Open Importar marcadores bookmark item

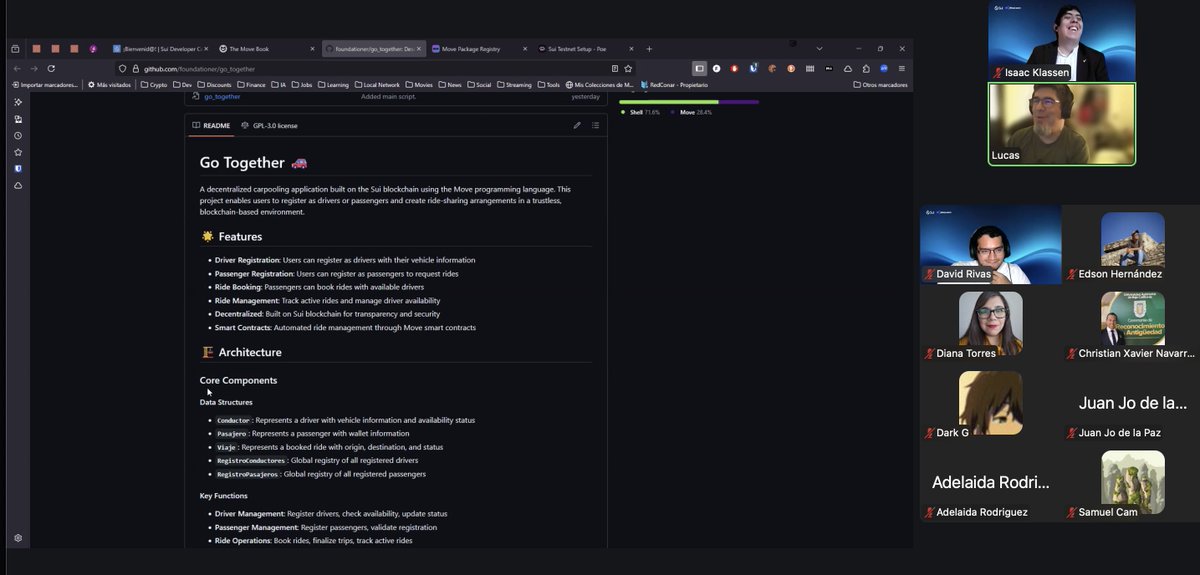[x=44, y=85]
